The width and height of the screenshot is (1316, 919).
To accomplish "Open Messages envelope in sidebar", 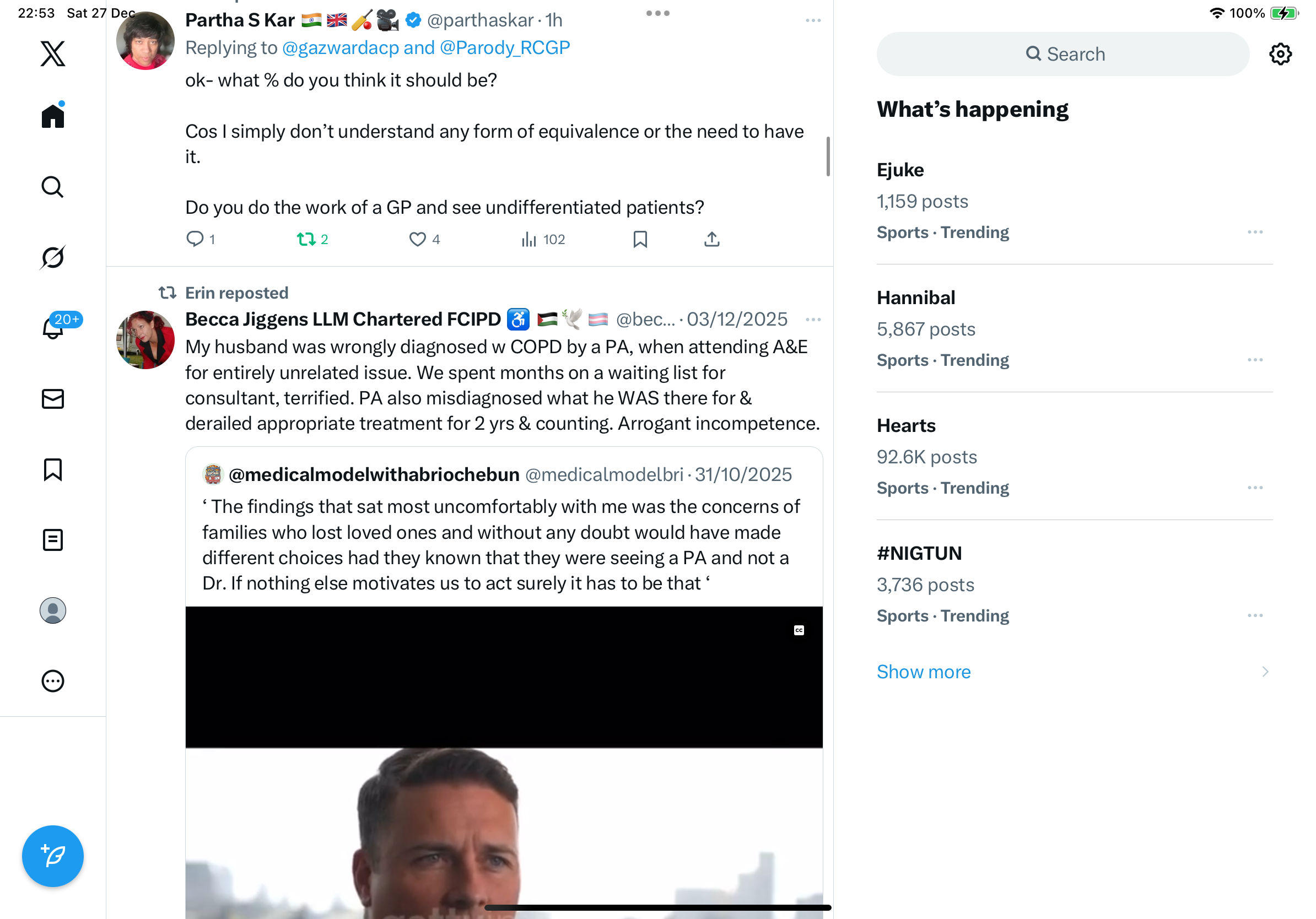I will tap(53, 399).
